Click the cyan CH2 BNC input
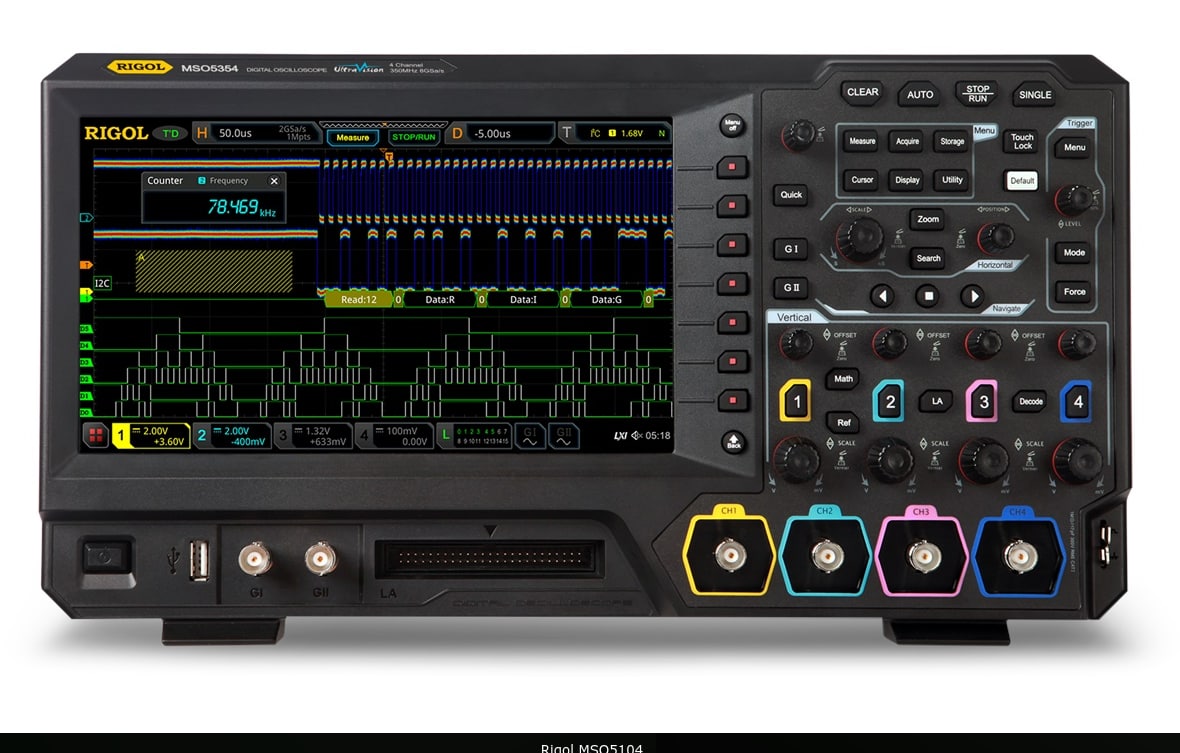The height and width of the screenshot is (753, 1180). [826, 556]
